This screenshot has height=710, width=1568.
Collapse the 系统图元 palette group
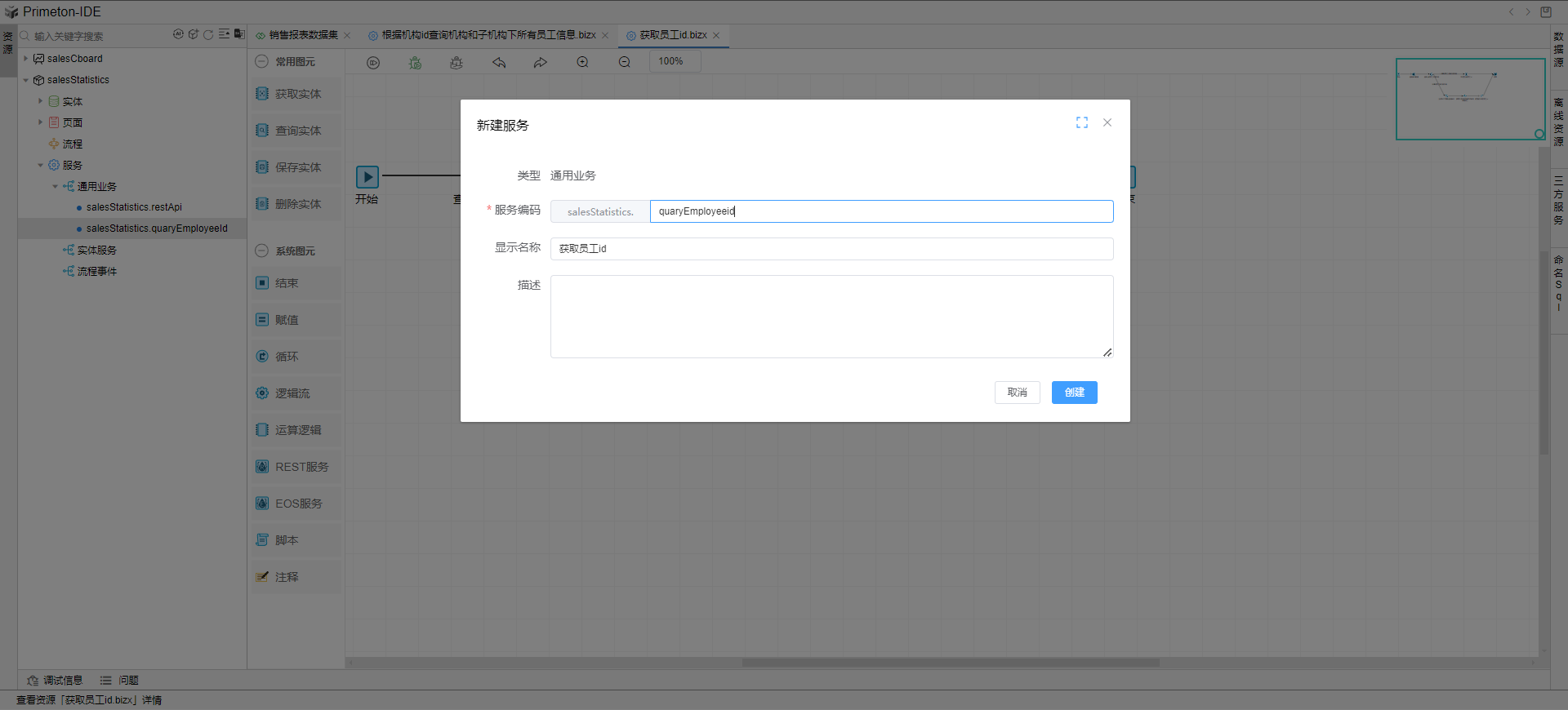262,251
